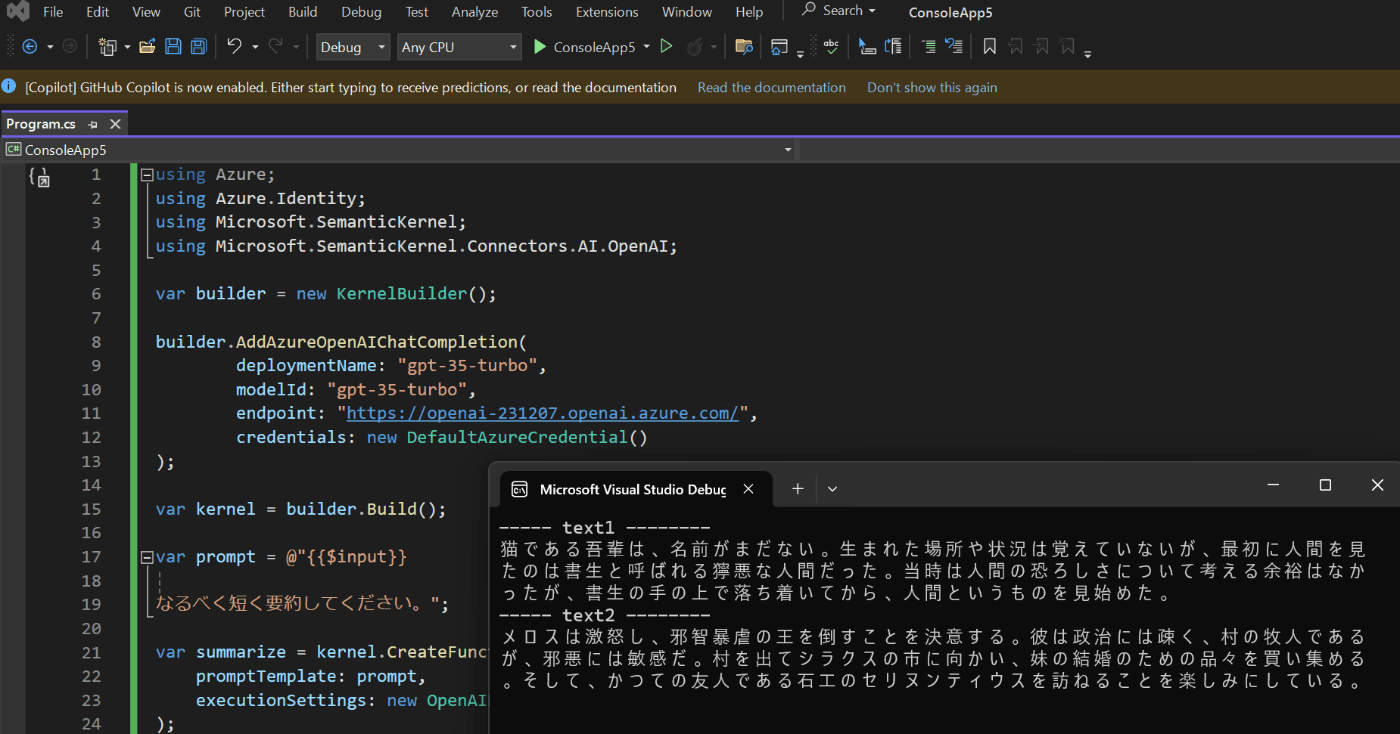Click the Visual Studio logo icon
The image size is (1400, 734).
17,12
